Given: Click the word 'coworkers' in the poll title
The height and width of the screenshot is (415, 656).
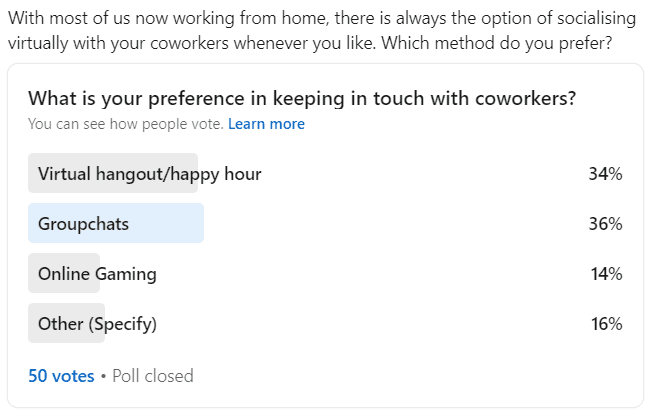Looking at the screenshot, I should pos(525,99).
